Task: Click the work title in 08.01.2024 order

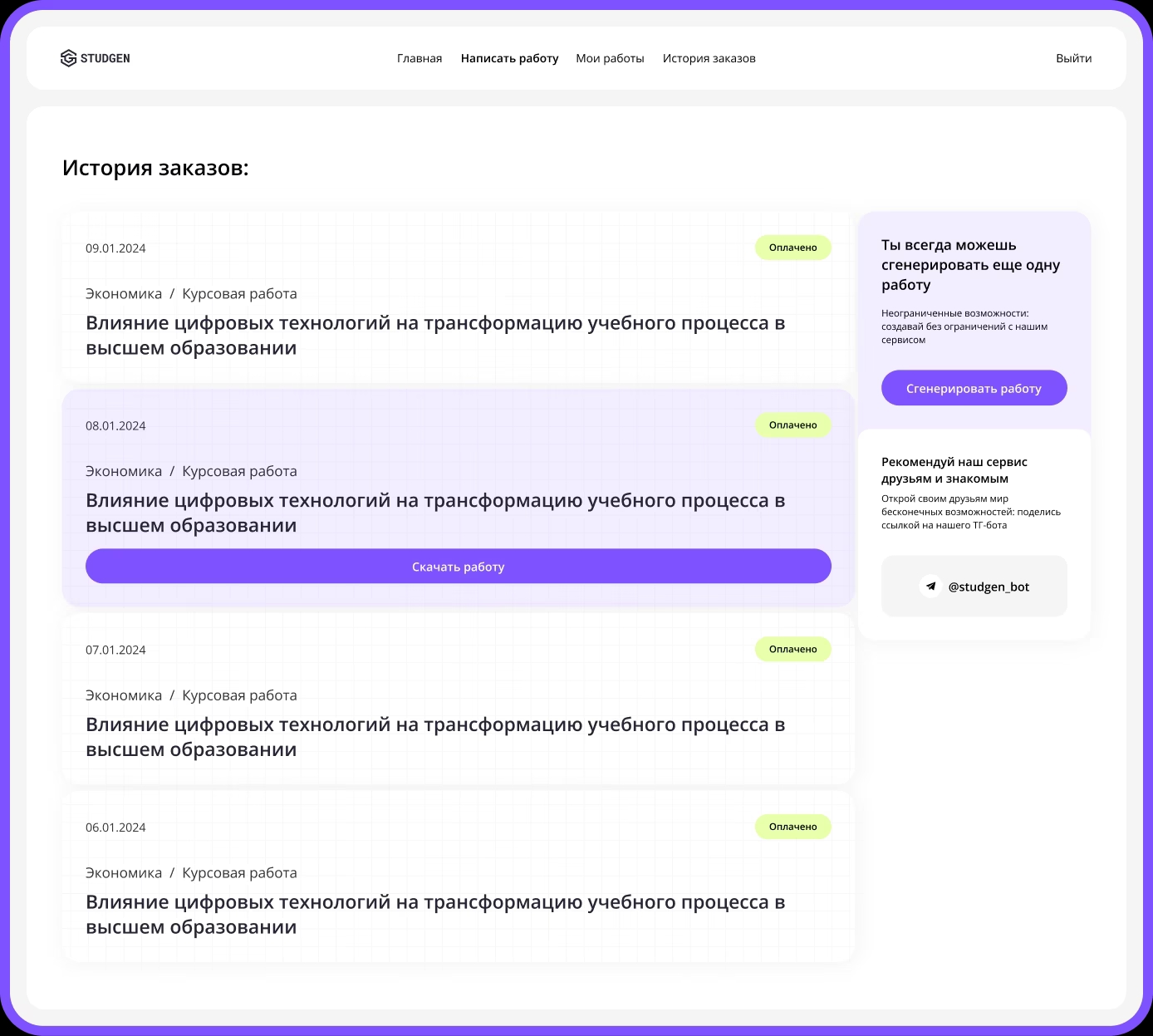Action: click(x=435, y=513)
